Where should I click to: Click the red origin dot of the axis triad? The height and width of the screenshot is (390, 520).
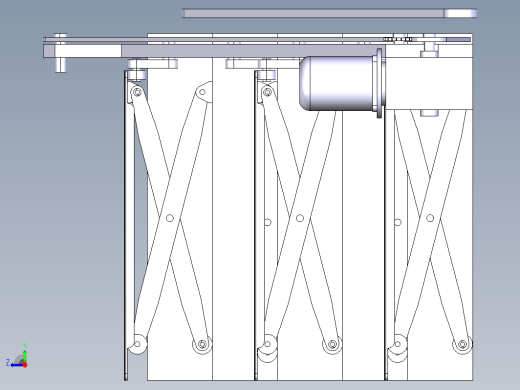click(25, 365)
